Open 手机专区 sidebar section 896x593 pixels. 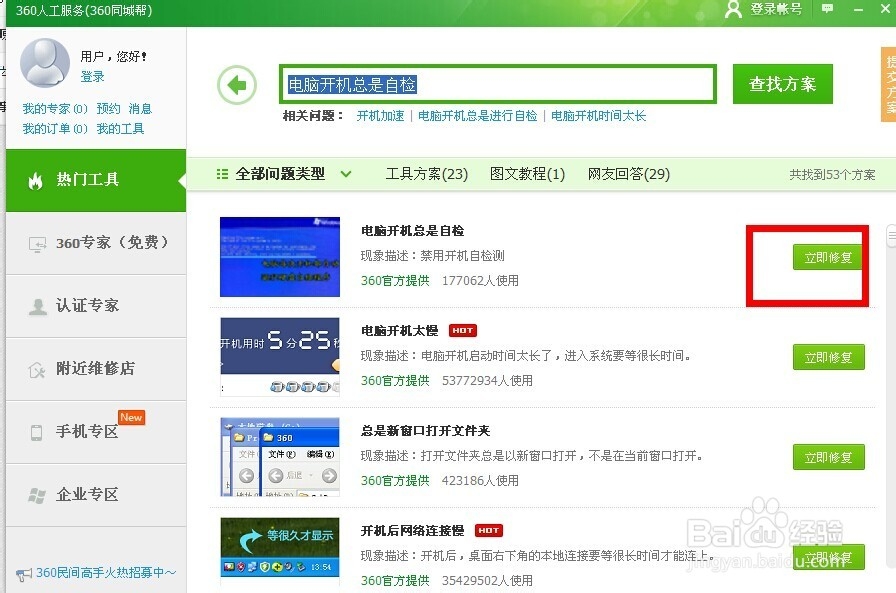click(96, 432)
